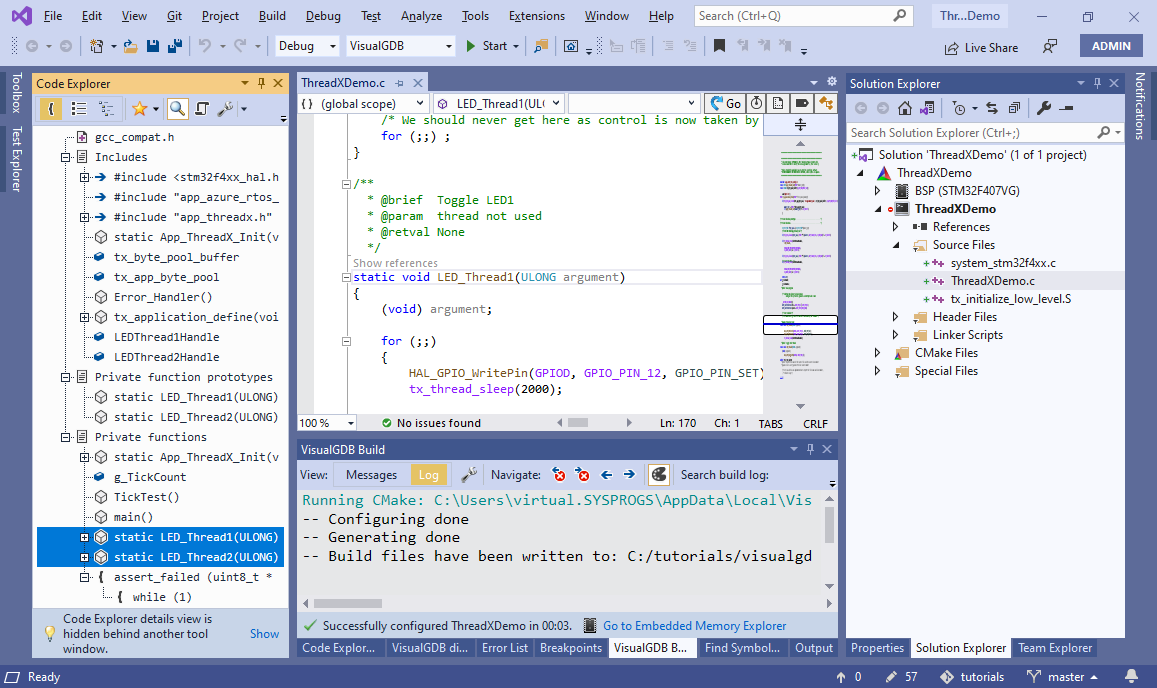
Task: Click the notifications bell in status bar
Action: click(1130, 676)
